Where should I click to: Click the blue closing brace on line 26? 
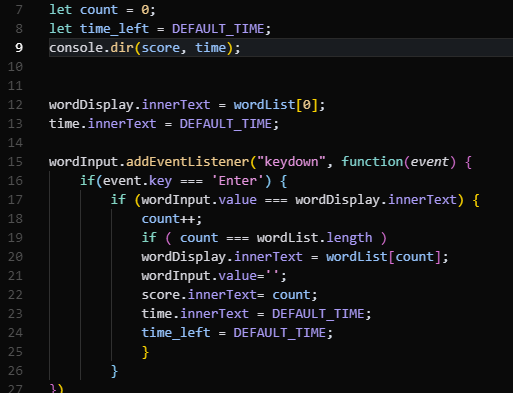[x=114, y=371]
